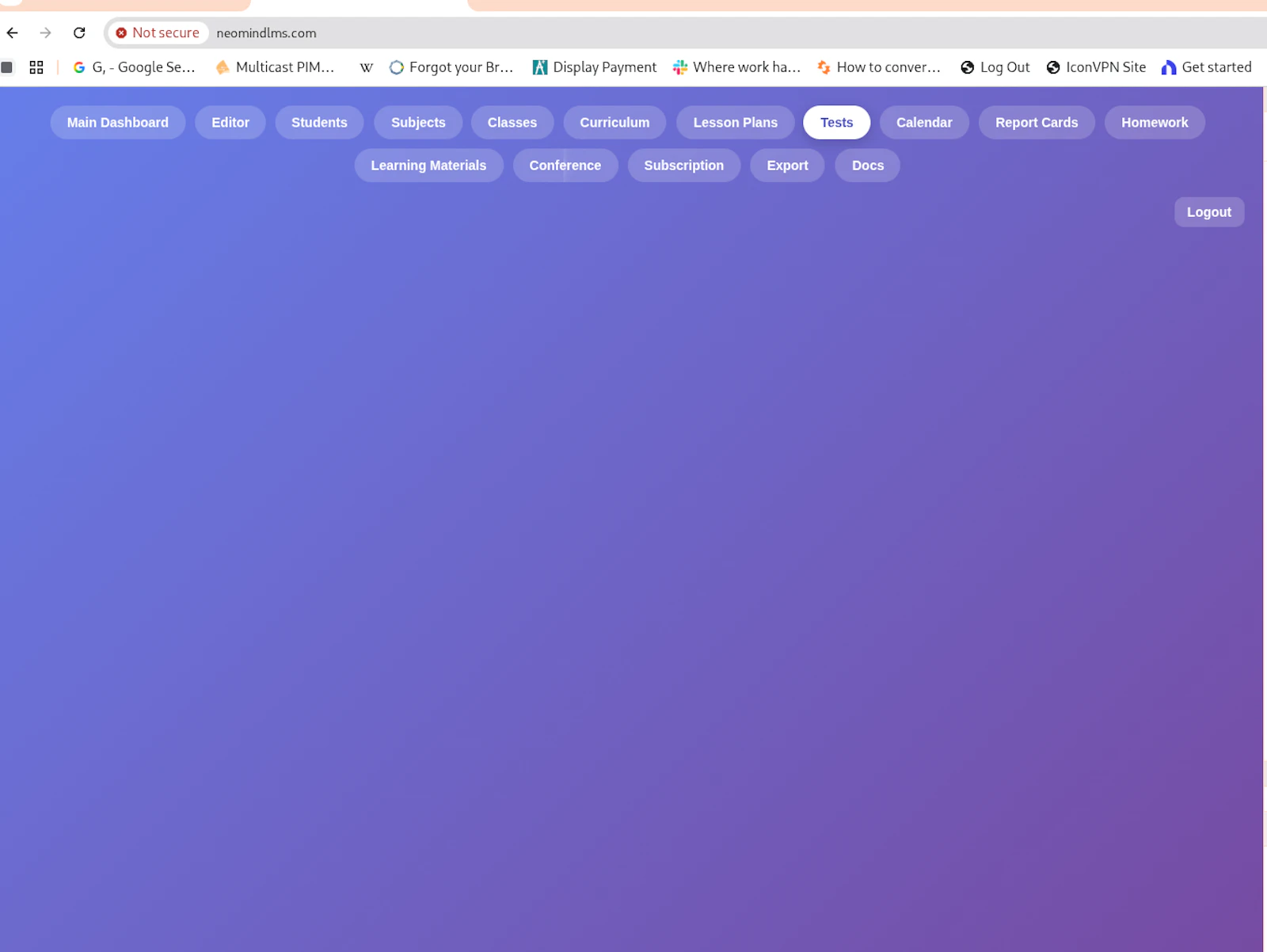The height and width of the screenshot is (952, 1267).
Task: Open the Multicast PIM bookmark
Action: (275, 67)
